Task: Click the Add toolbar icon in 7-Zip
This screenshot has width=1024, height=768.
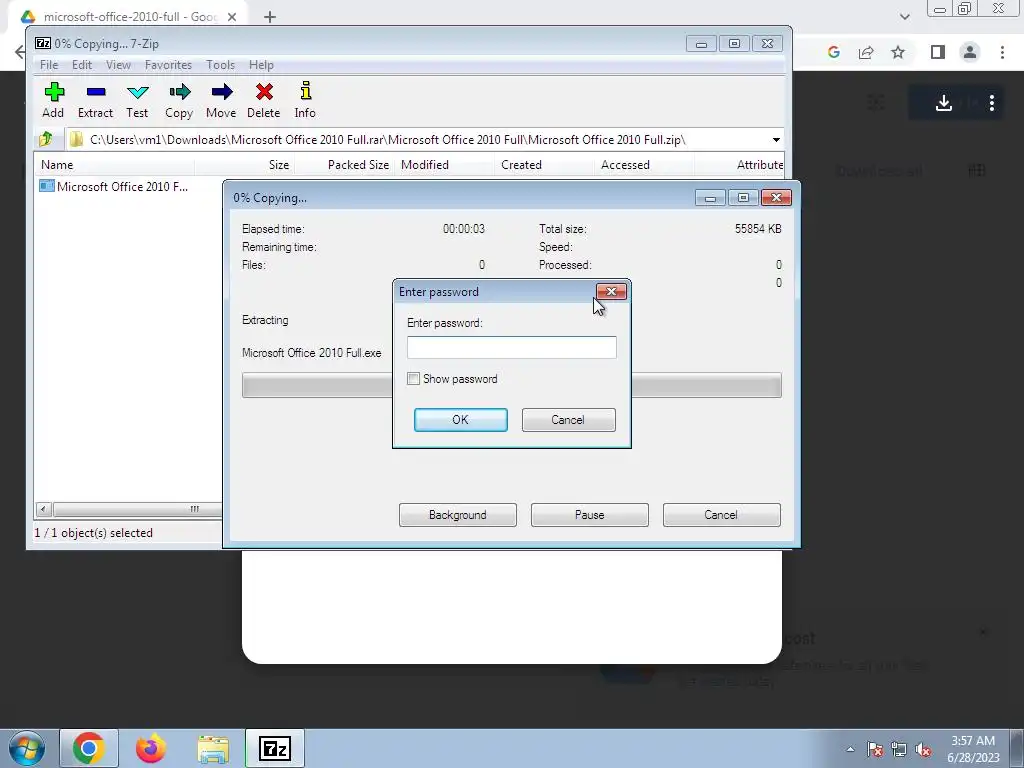Action: [54, 100]
